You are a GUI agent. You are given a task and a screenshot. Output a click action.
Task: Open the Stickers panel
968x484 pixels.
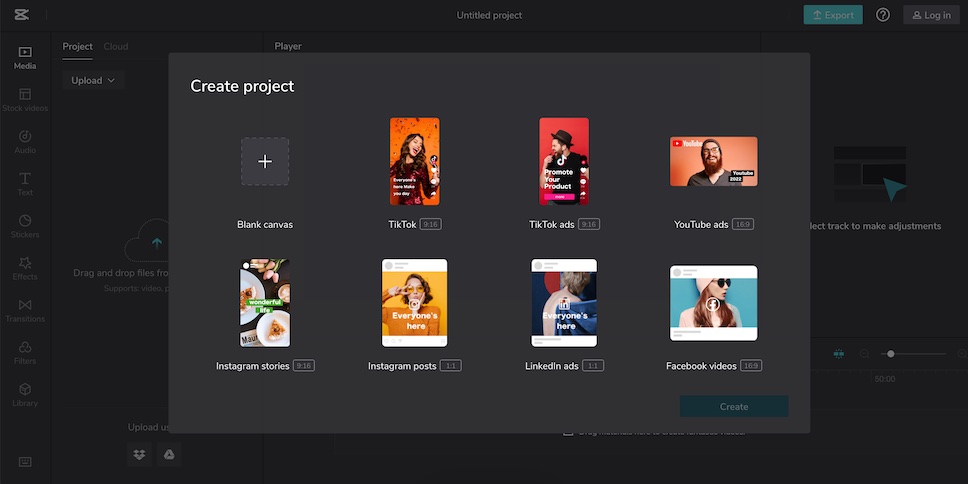(x=25, y=226)
